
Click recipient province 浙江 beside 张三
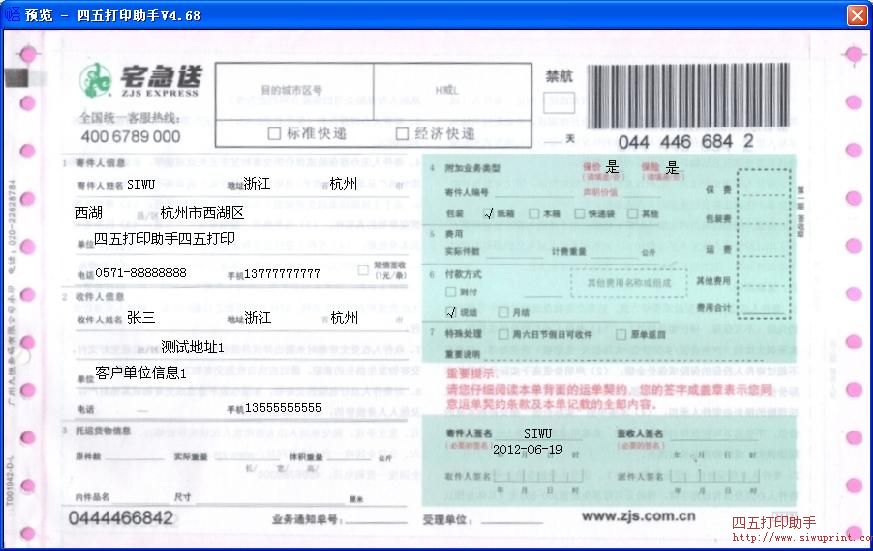(258, 318)
